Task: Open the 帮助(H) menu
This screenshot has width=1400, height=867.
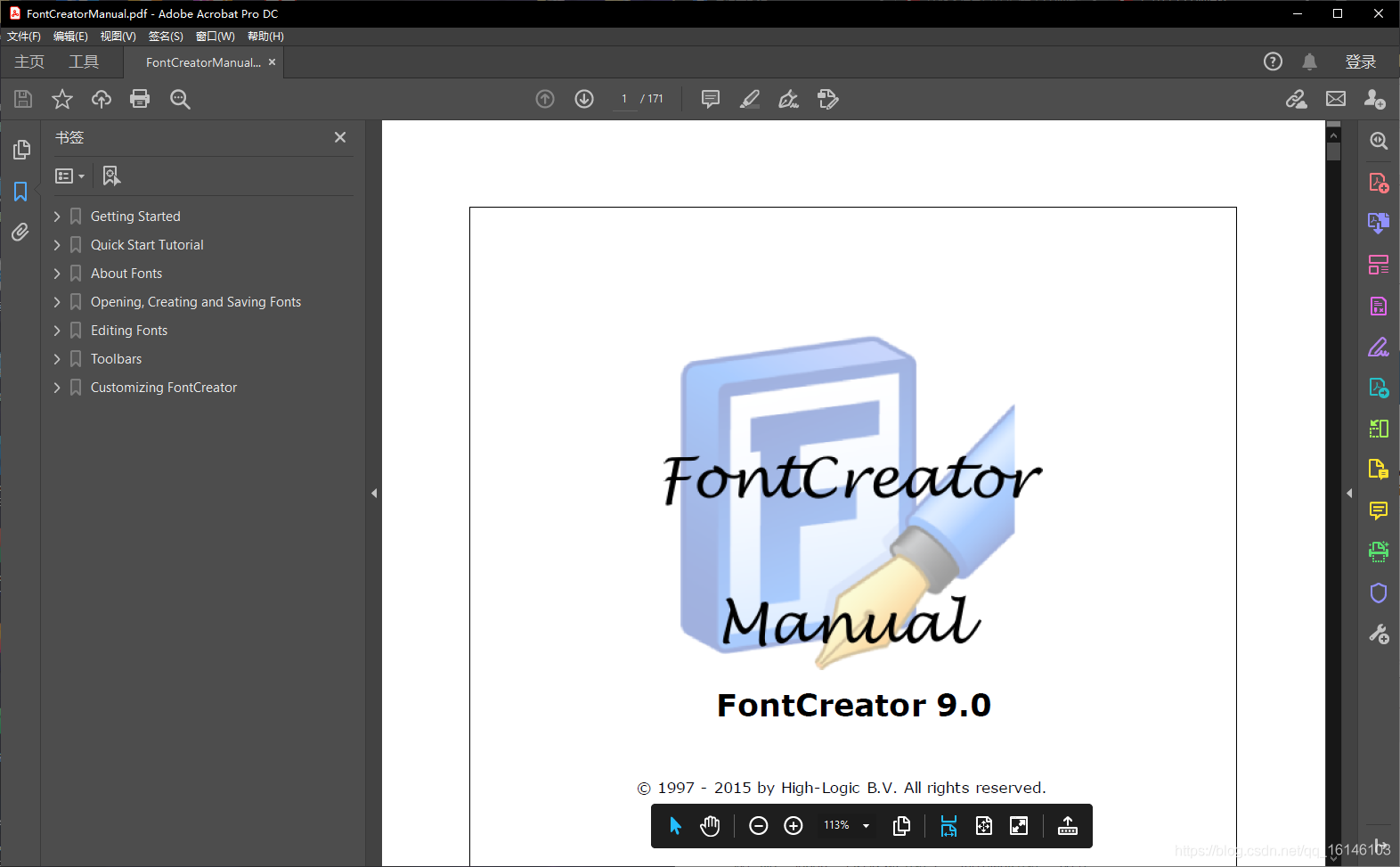Action: (265, 37)
